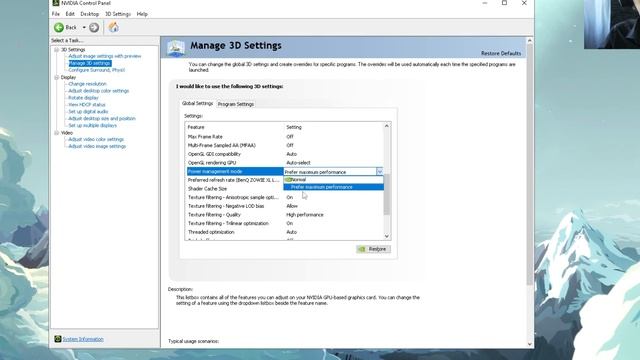
Task: Select the OpenGL GDI compatibility row
Action: (x=285, y=154)
